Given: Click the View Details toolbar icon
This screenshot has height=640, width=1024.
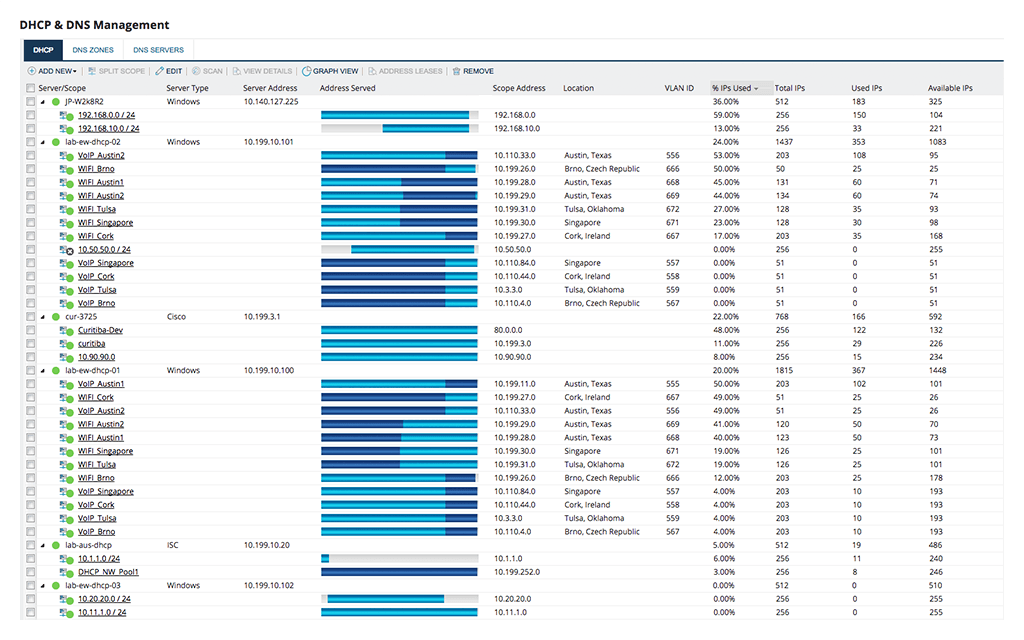Looking at the screenshot, I should pyautogui.click(x=237, y=72).
